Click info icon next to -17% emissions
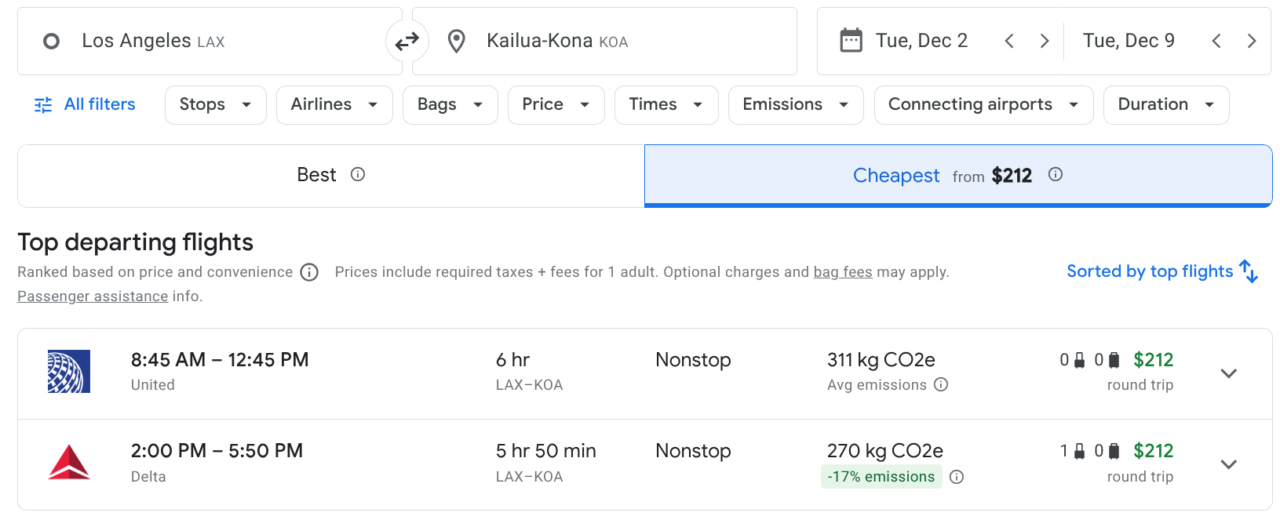Screen dimensions: 1280x520 pyautogui.click(x=957, y=477)
